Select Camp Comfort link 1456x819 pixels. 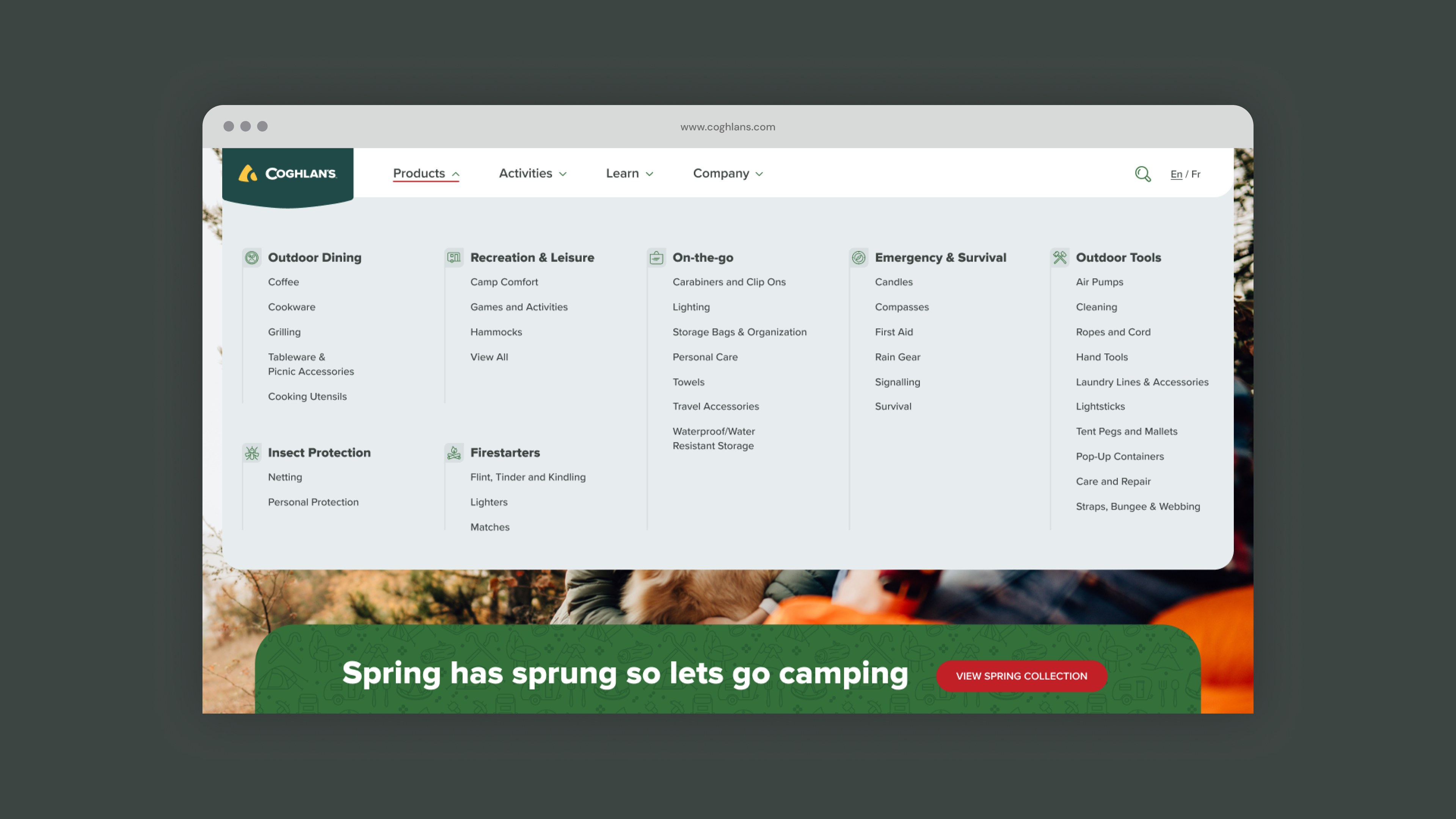click(x=504, y=282)
